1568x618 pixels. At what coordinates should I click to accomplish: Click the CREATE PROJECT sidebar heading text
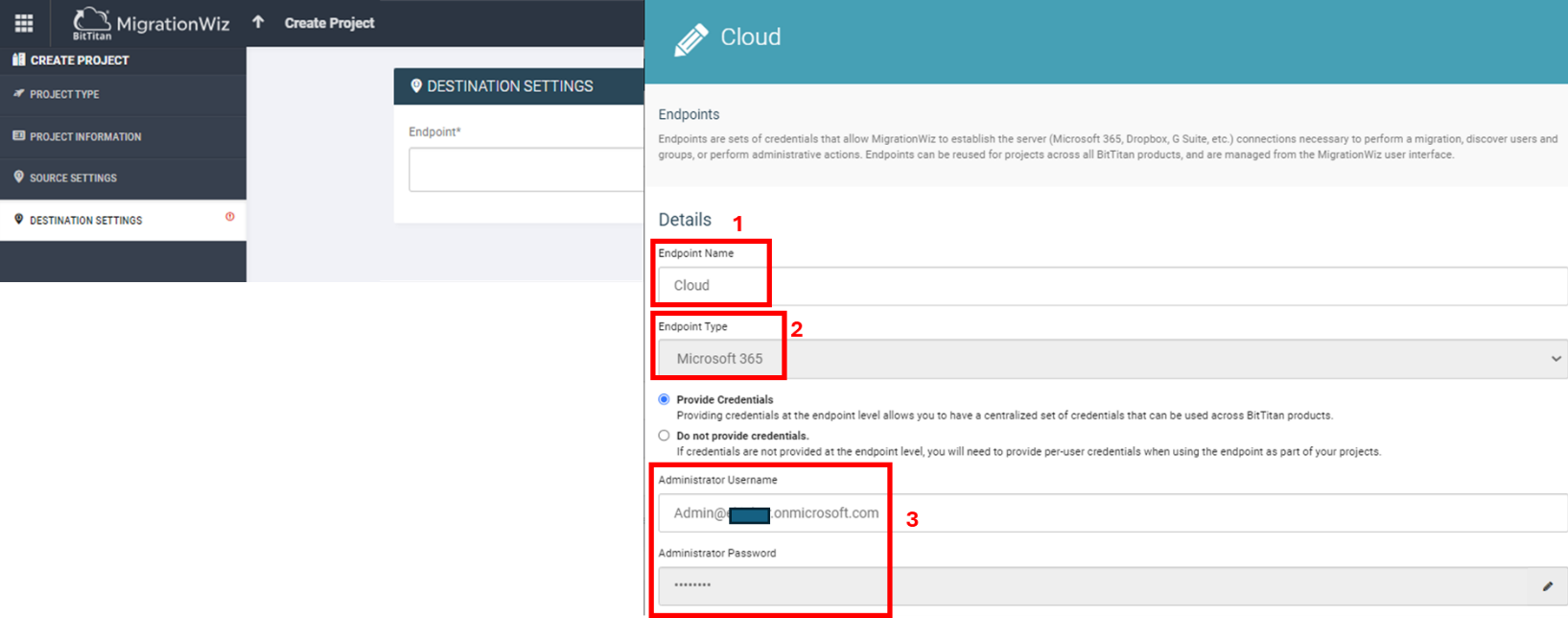[80, 60]
